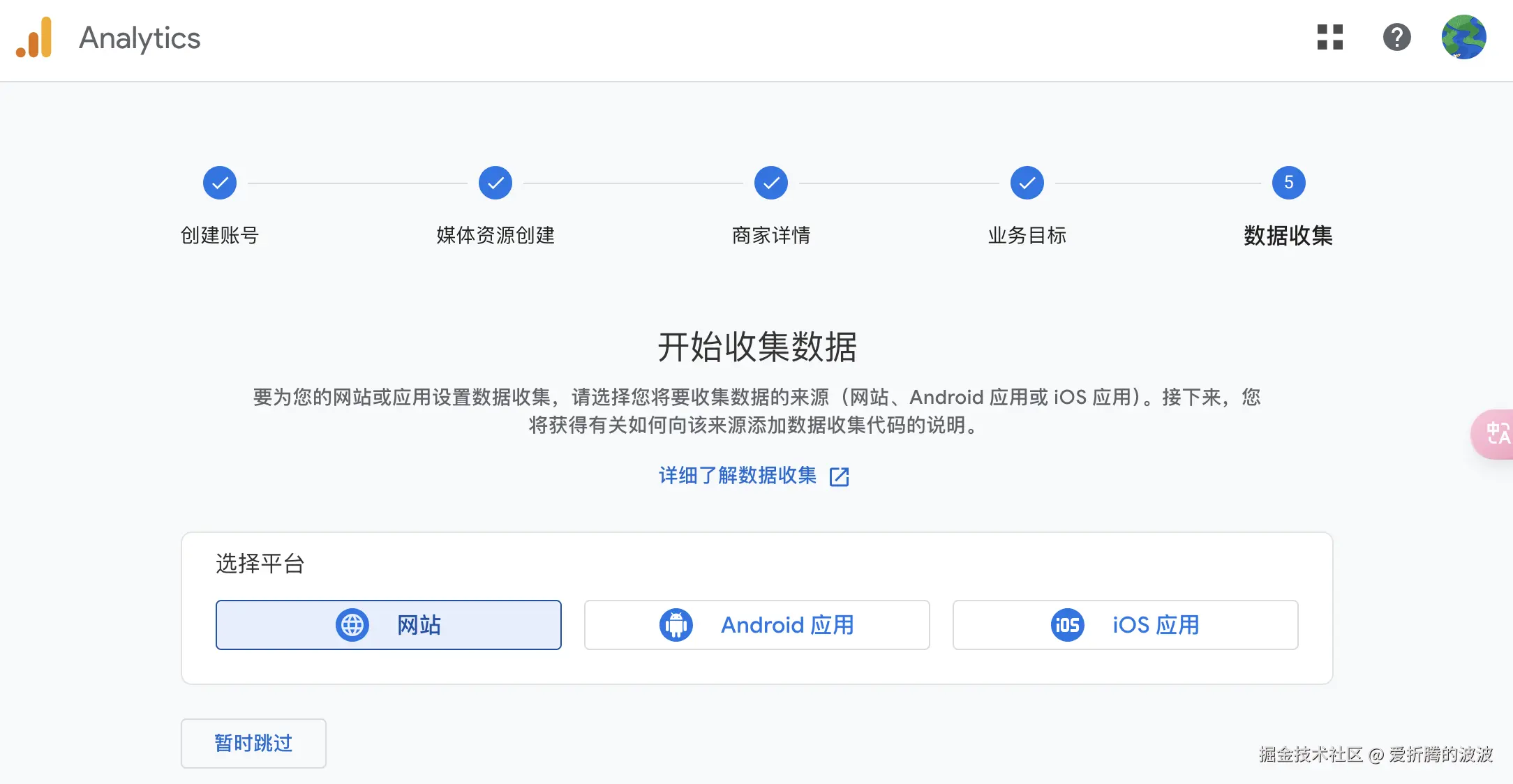Choose the Android 应用 platform button
The width and height of the screenshot is (1513, 784).
click(757, 625)
